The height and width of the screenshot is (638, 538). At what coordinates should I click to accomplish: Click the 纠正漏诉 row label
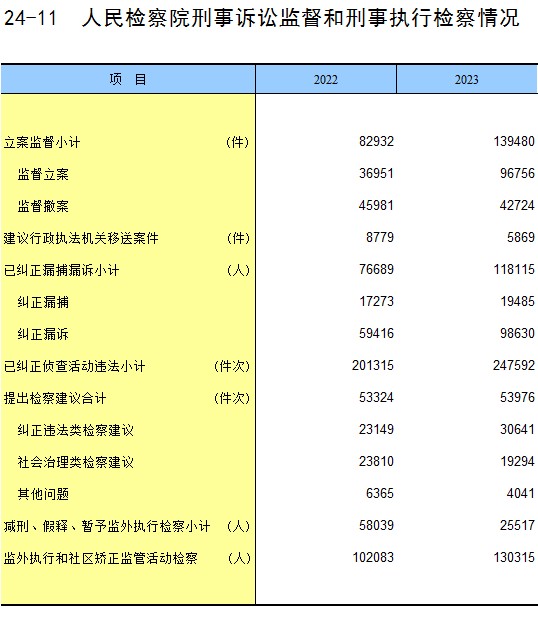pyautogui.click(x=43, y=334)
